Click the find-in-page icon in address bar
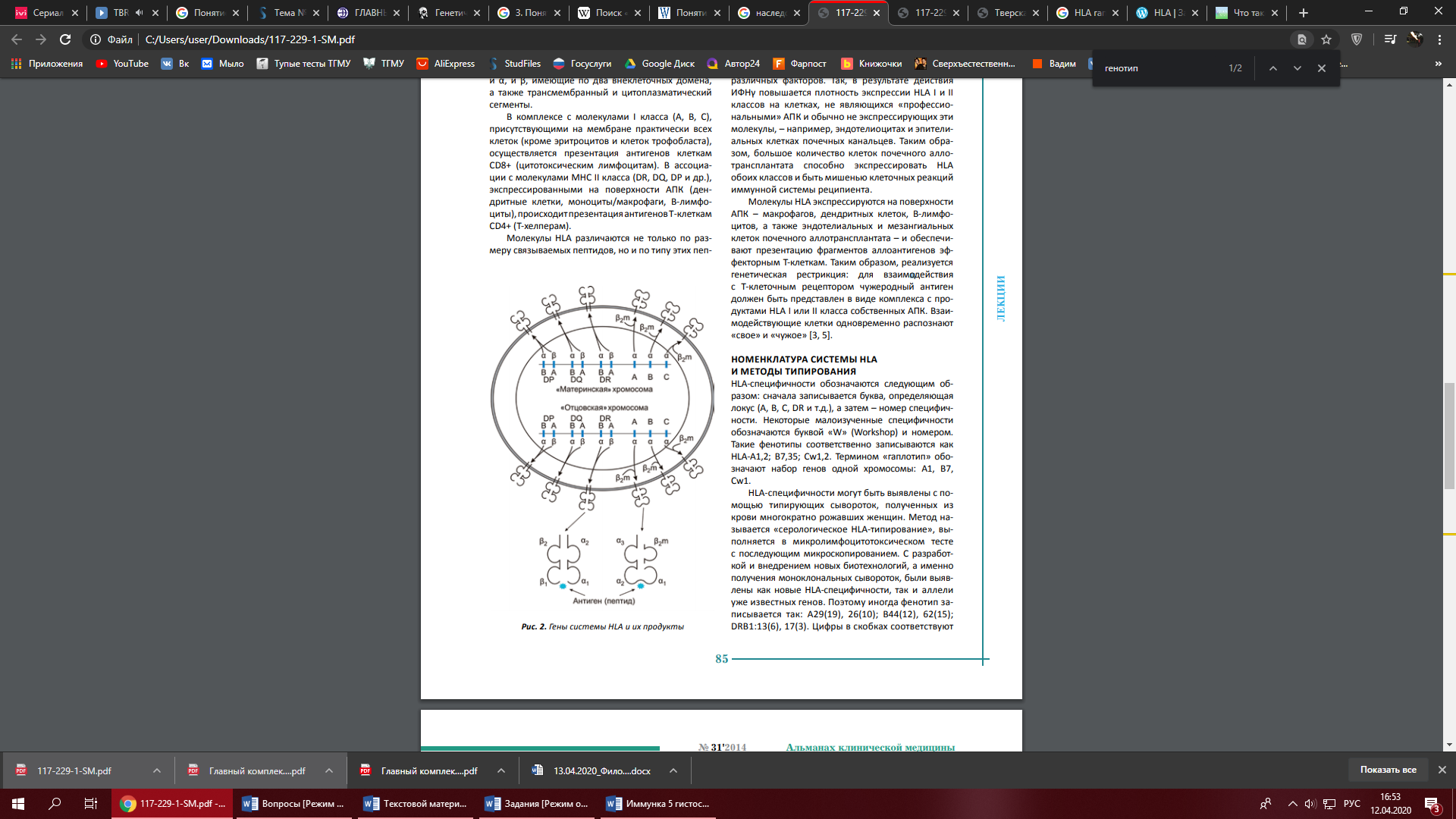Screen dimensions: 1456x819 pyautogui.click(x=1302, y=39)
